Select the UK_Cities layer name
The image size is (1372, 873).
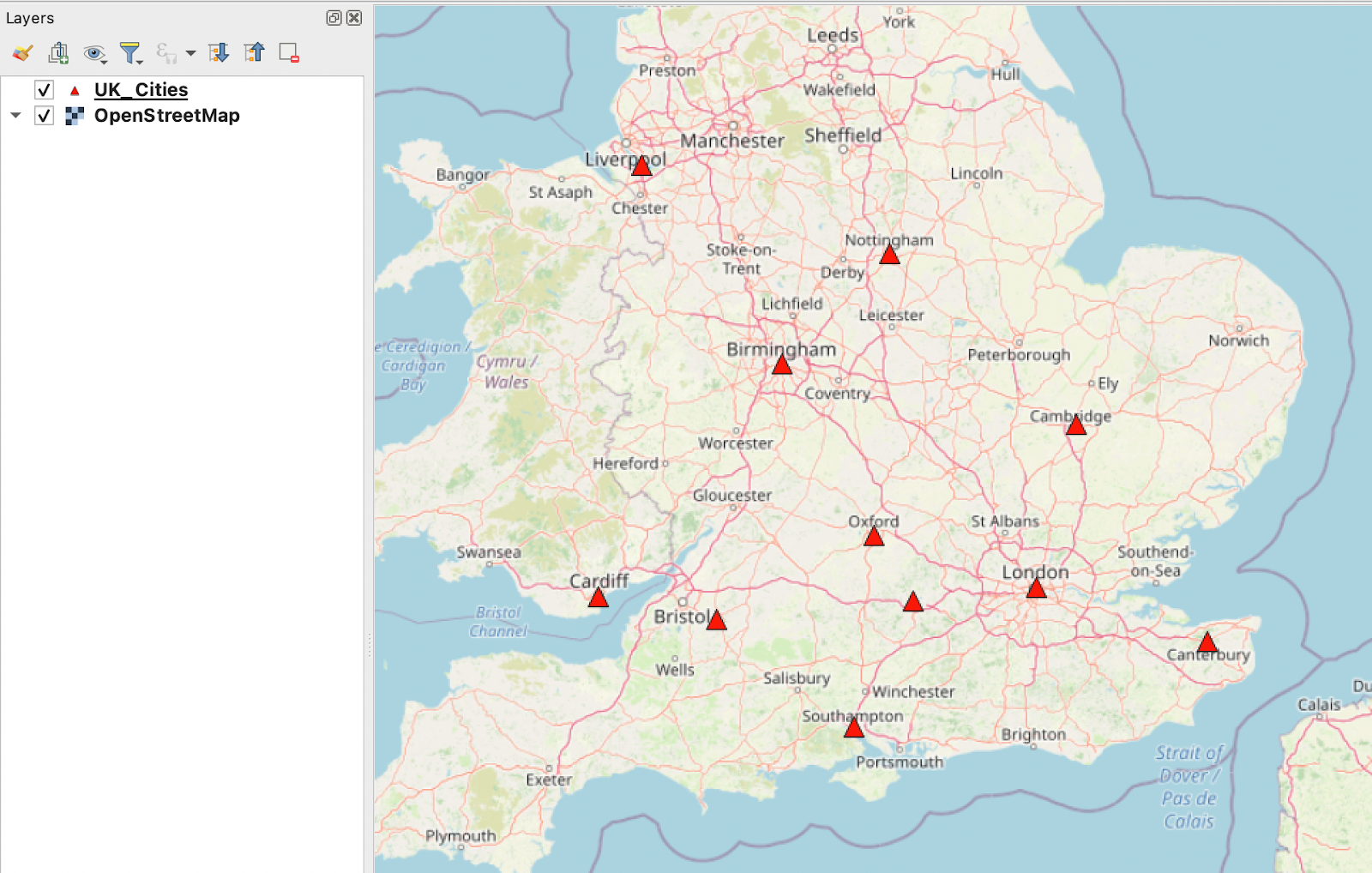pyautogui.click(x=141, y=90)
